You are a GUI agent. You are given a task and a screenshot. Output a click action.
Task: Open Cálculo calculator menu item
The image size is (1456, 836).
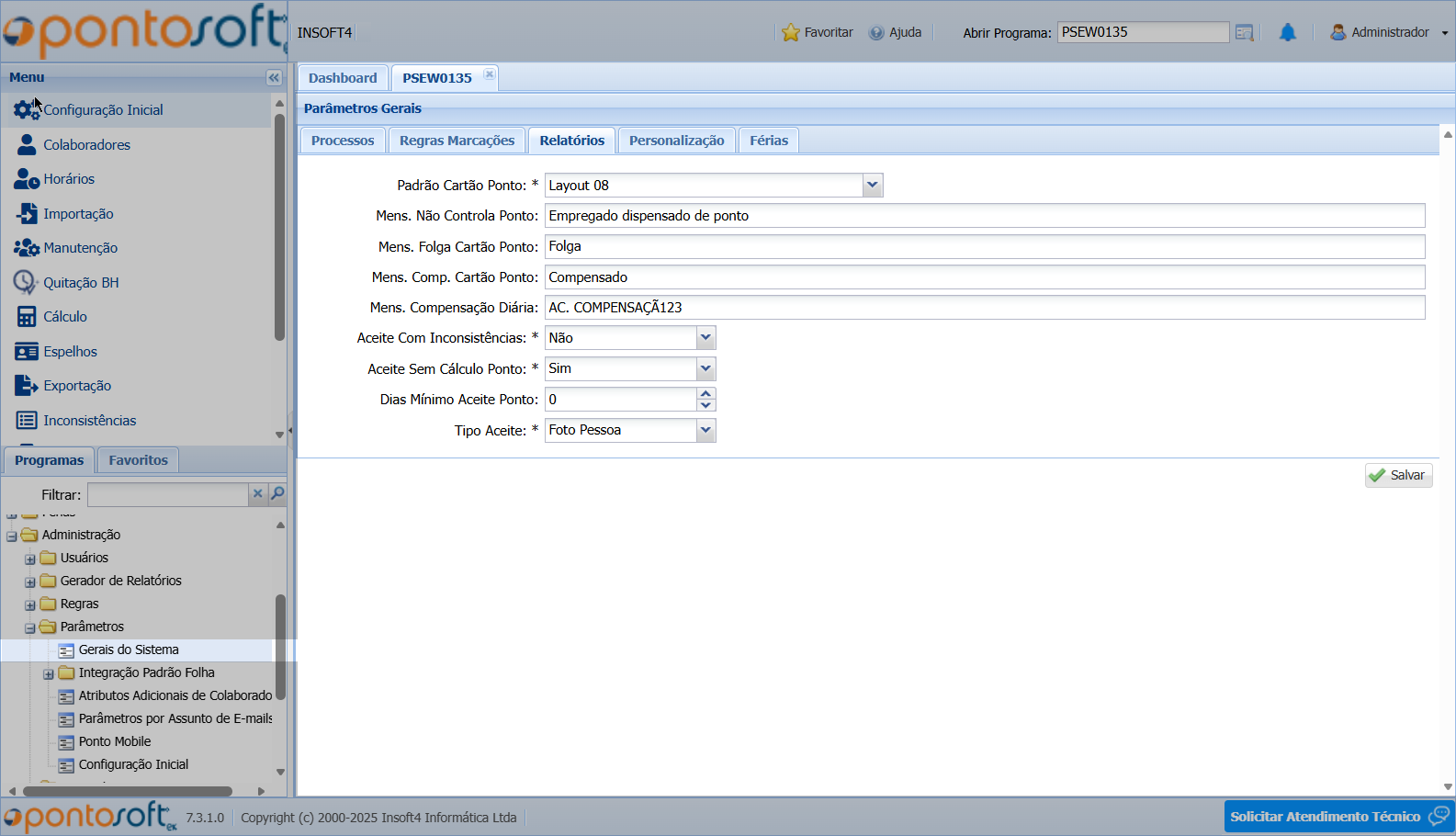coord(65,317)
